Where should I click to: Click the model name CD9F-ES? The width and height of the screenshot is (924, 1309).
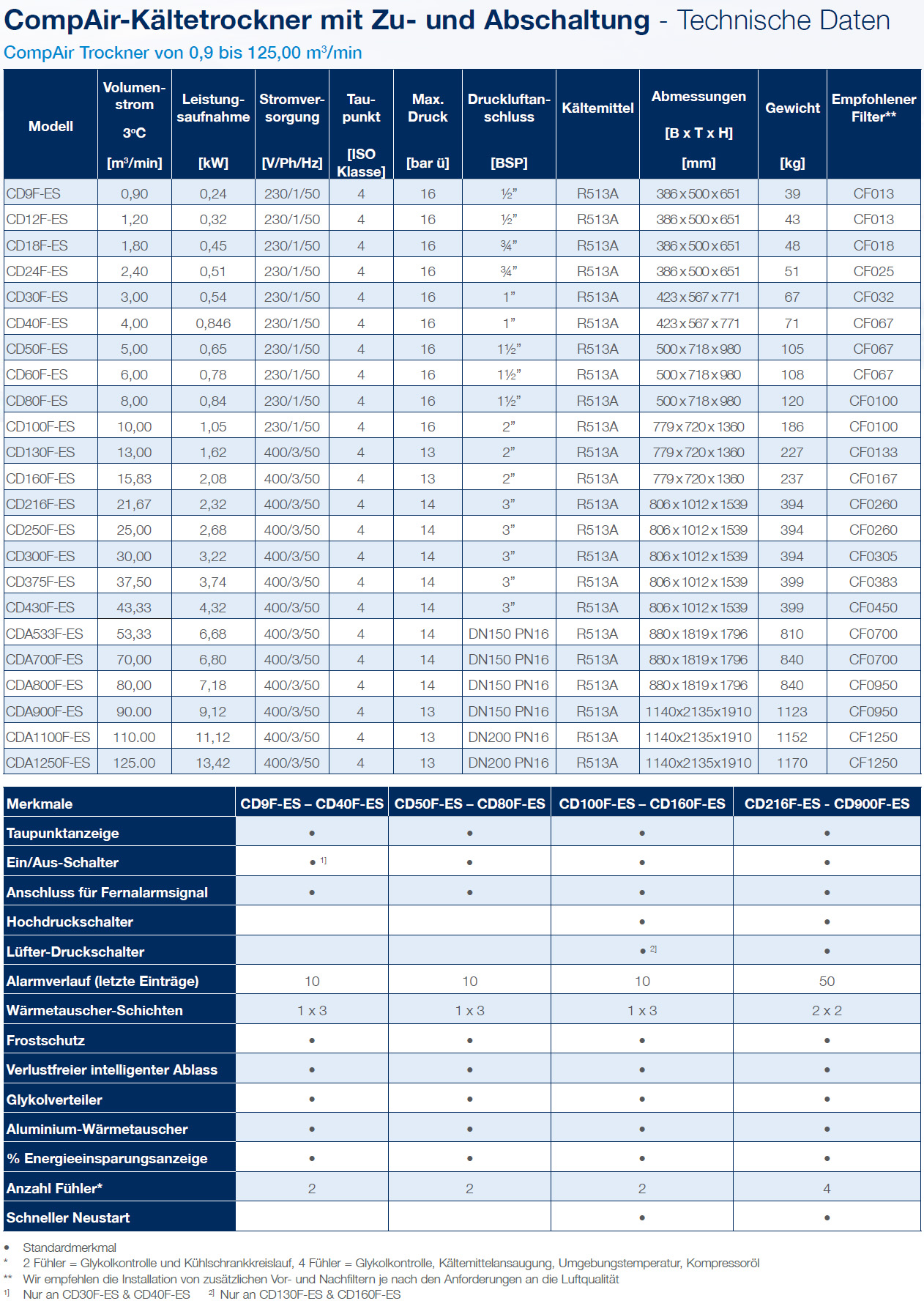[34, 193]
